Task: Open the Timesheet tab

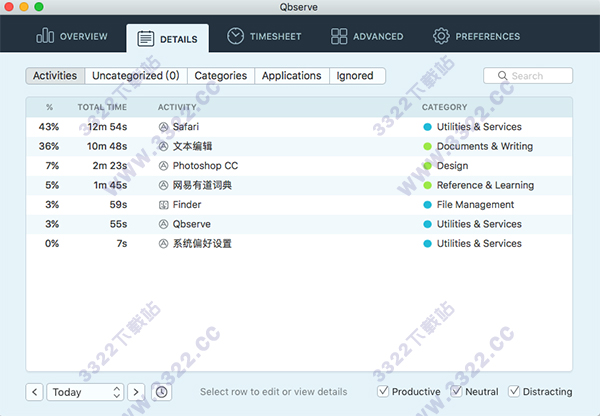Action: tap(264, 36)
